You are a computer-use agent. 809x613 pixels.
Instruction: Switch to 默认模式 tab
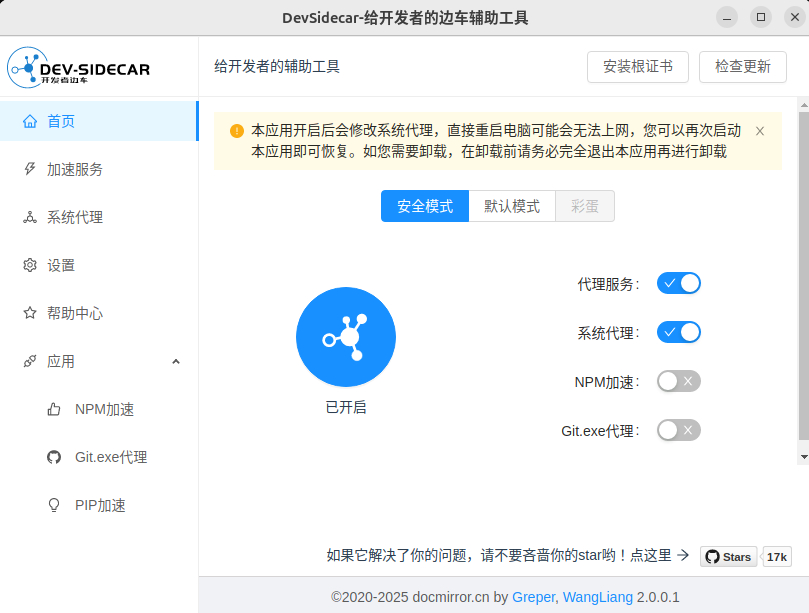coord(512,206)
